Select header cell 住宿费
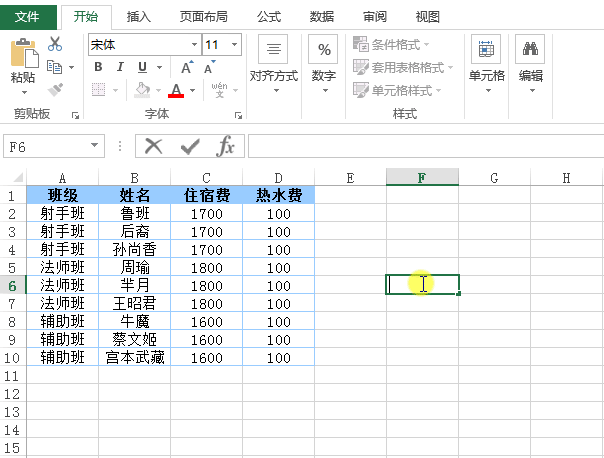The image size is (604, 458). click(x=206, y=195)
